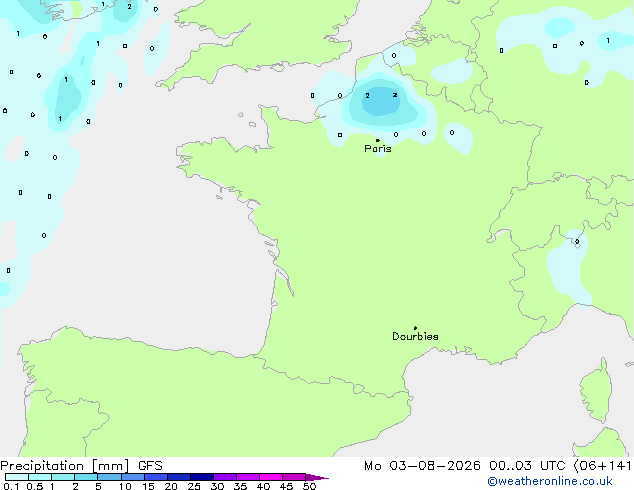Open the weatheronline.co.uk copyright link
The image size is (634, 490).
tap(550, 481)
